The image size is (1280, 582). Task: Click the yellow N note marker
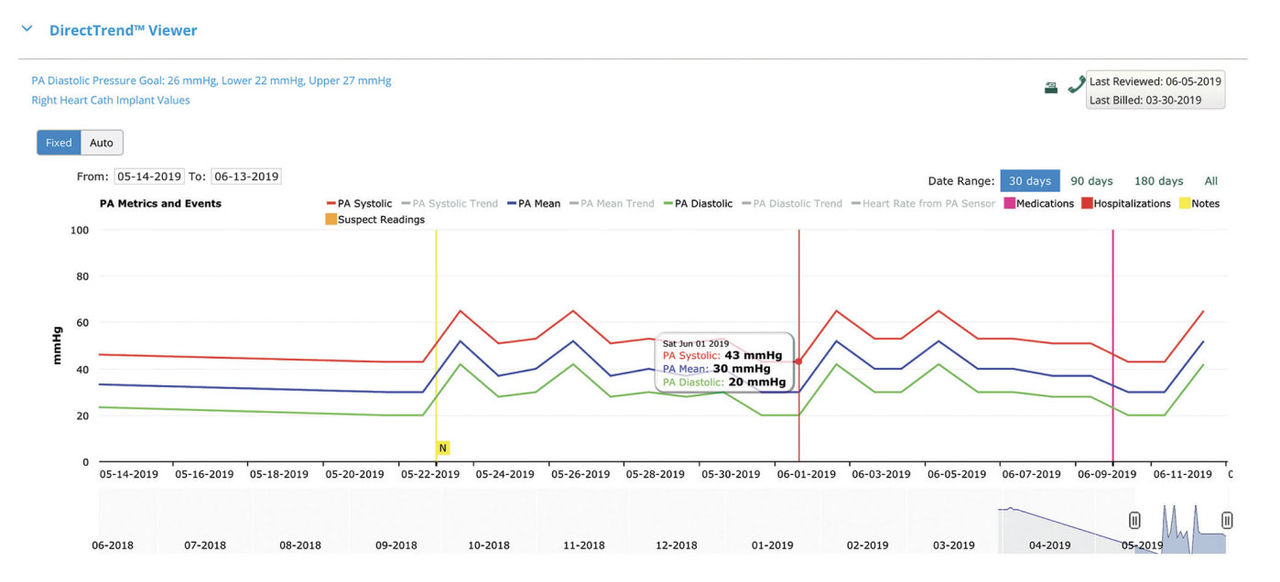442,448
